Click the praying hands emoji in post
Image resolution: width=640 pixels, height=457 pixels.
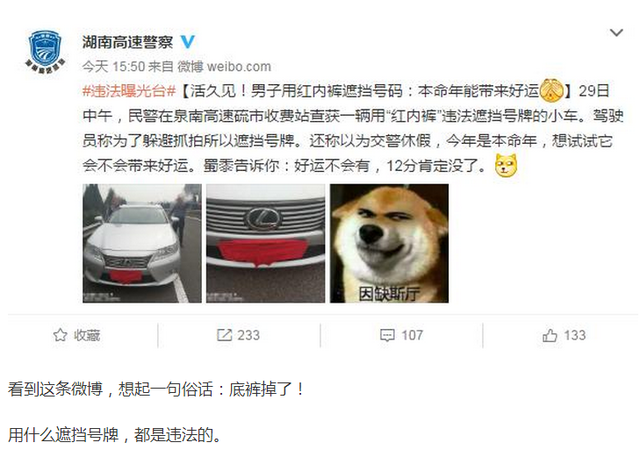click(x=551, y=90)
